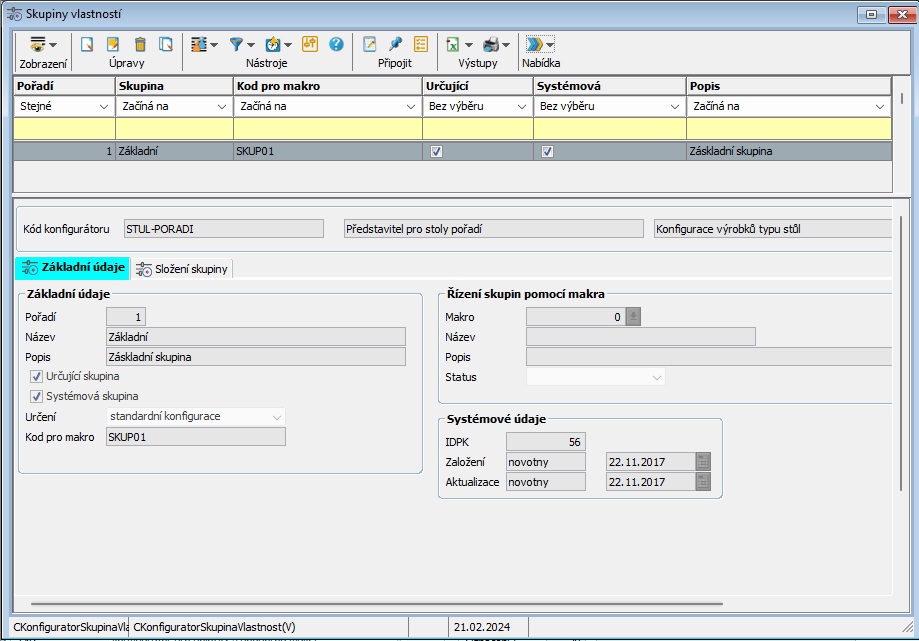Click the new record icon in Úpravy
Screen dimensions: 919x641
87,45
